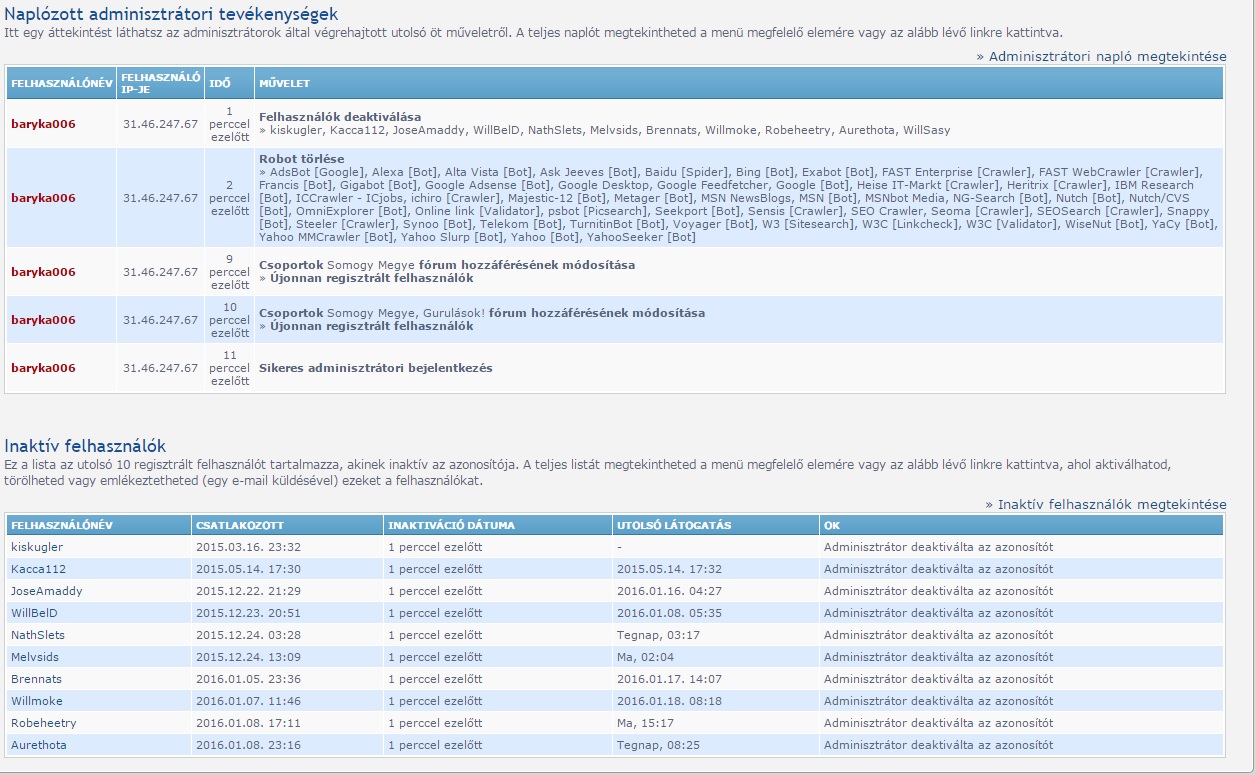The height and width of the screenshot is (775, 1256).
Task: Select Aurethota in the inactive users table
Action: click(39, 745)
